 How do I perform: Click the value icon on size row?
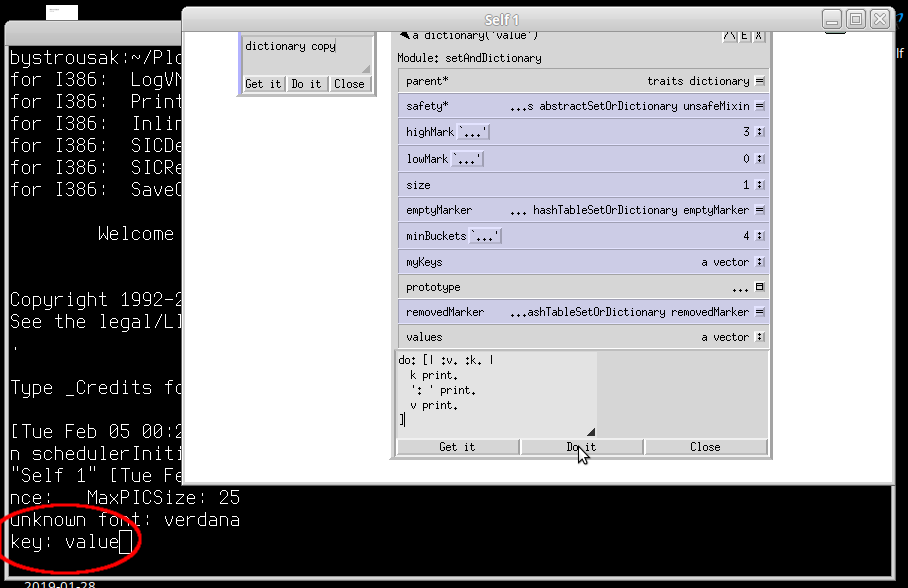pos(760,185)
